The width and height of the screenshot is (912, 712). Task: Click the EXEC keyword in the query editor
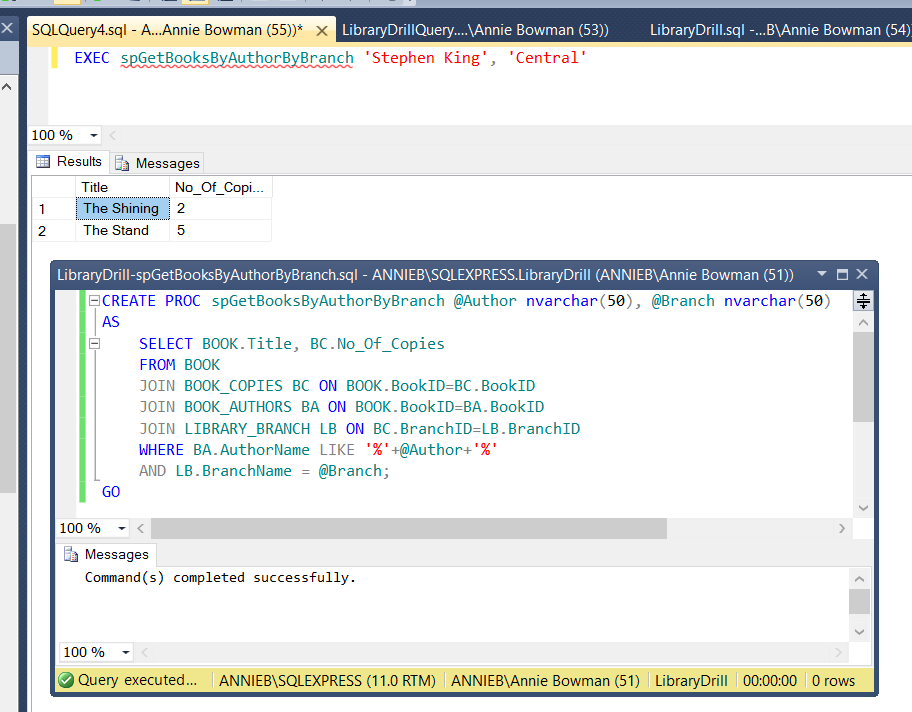coord(92,58)
